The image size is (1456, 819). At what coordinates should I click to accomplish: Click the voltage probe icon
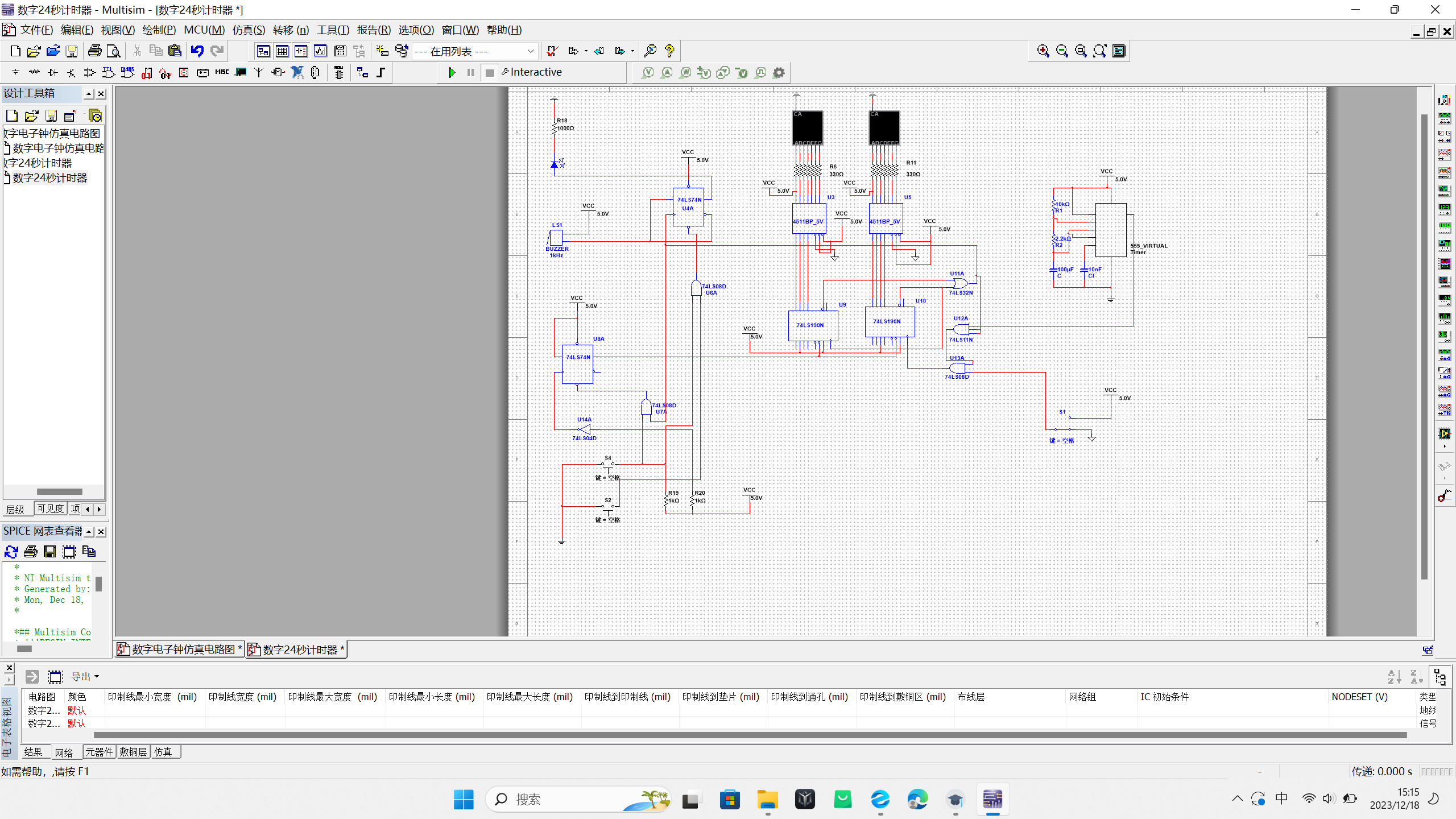click(648, 72)
